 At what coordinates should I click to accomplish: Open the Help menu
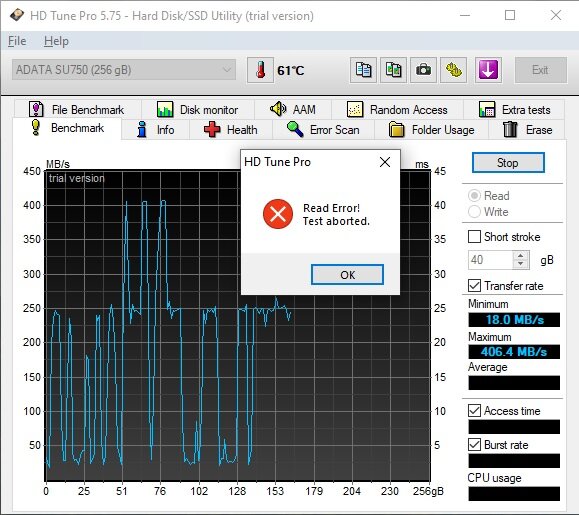[56, 41]
